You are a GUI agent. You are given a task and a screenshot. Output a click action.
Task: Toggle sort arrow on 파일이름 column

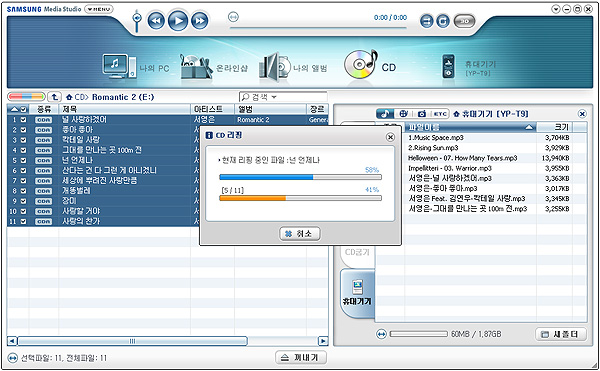529,127
